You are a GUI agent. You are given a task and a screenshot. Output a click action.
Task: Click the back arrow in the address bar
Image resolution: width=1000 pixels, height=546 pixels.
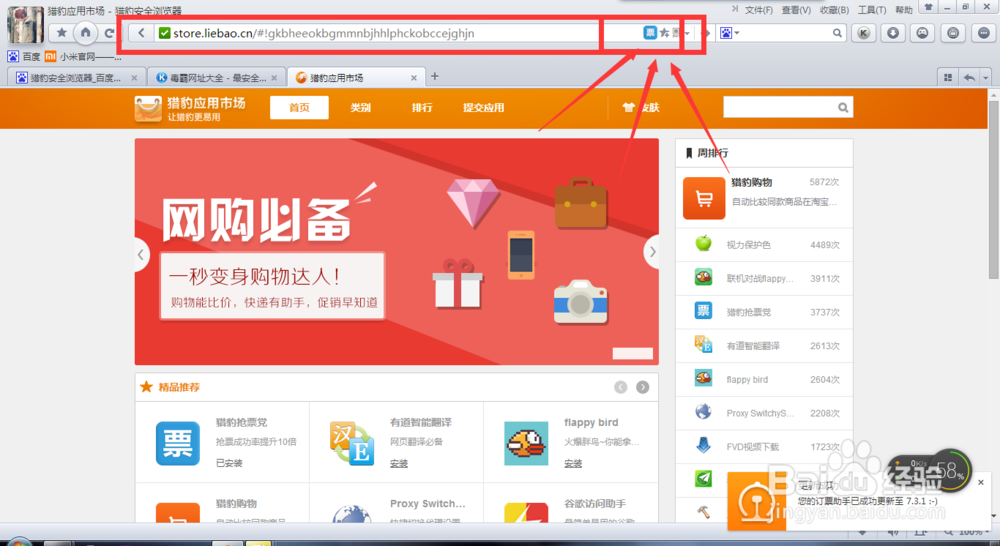coord(142,33)
